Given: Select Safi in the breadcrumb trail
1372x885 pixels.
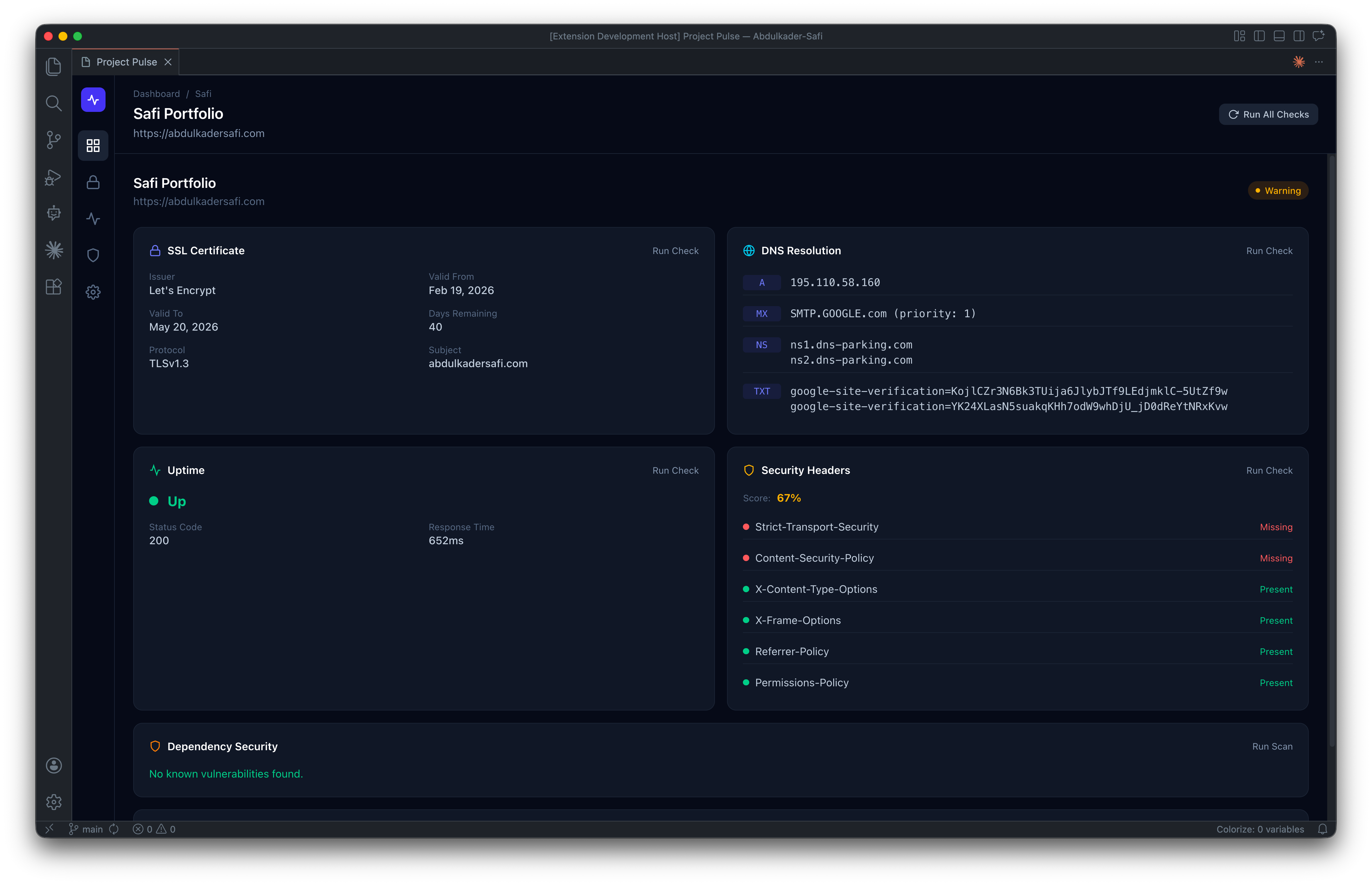Looking at the screenshot, I should pos(203,94).
